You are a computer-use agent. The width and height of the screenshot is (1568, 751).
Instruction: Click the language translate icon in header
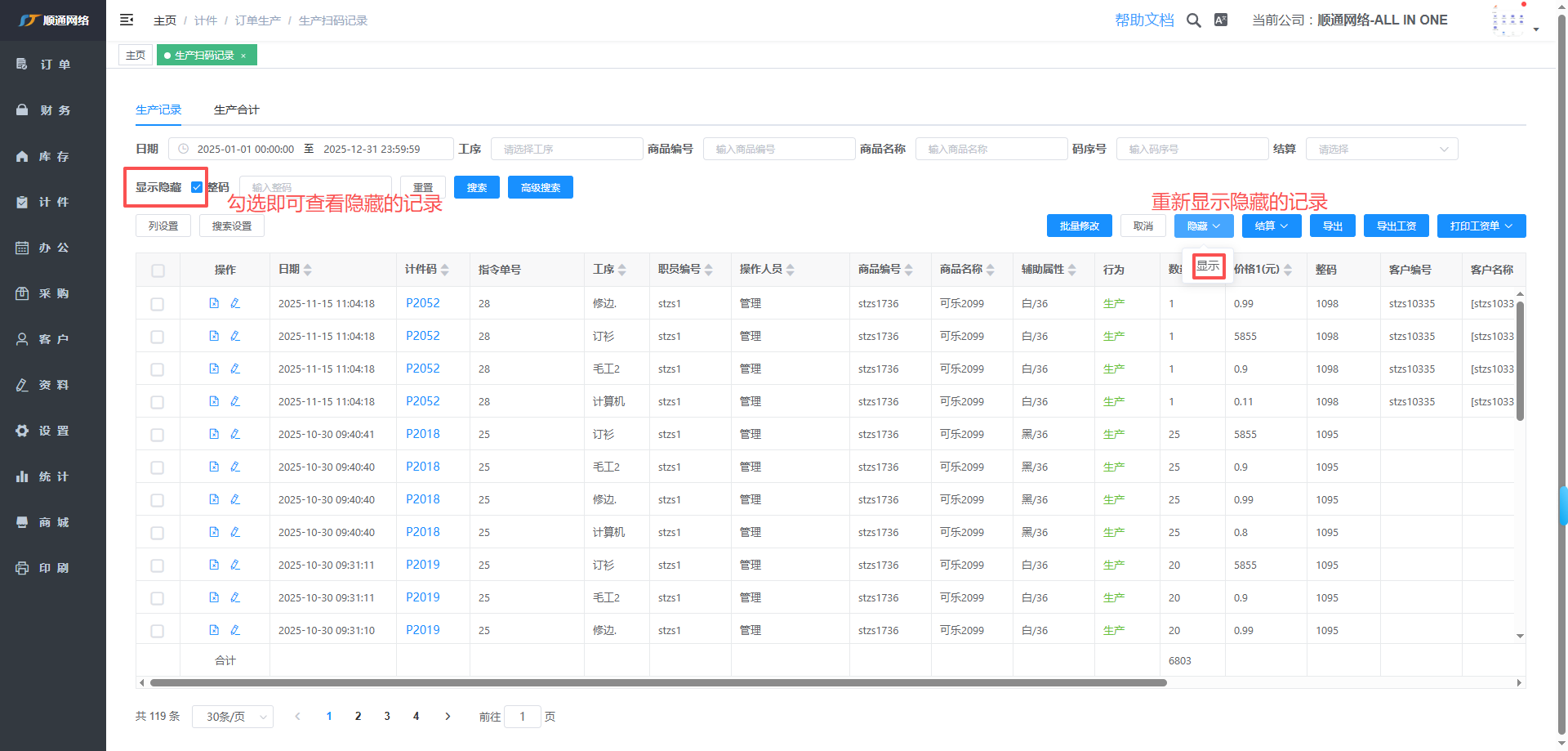click(x=1221, y=20)
